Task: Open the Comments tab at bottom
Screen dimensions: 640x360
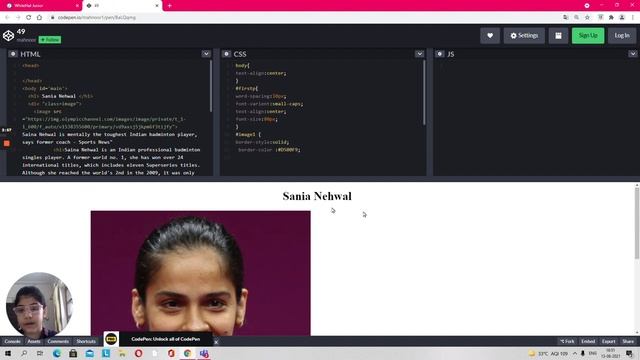Action: [58, 341]
